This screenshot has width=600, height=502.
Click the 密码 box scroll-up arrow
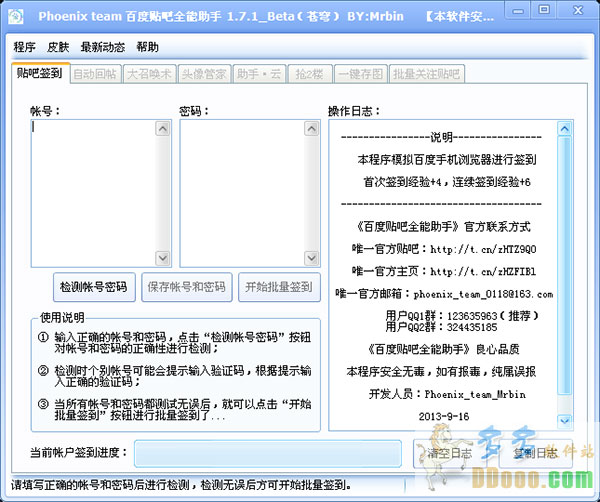pyautogui.click(x=311, y=129)
